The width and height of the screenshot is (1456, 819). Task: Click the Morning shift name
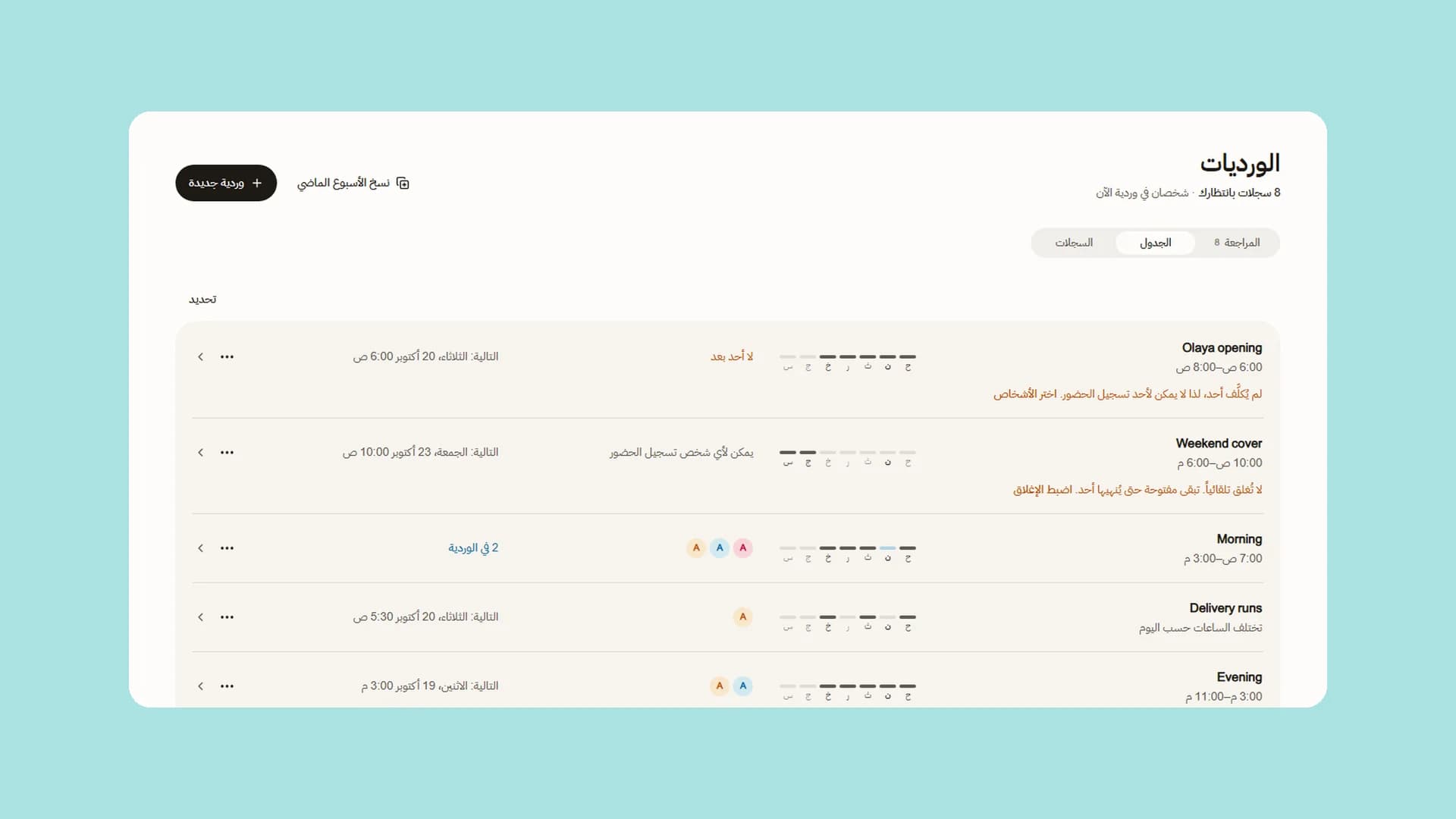tap(1239, 538)
